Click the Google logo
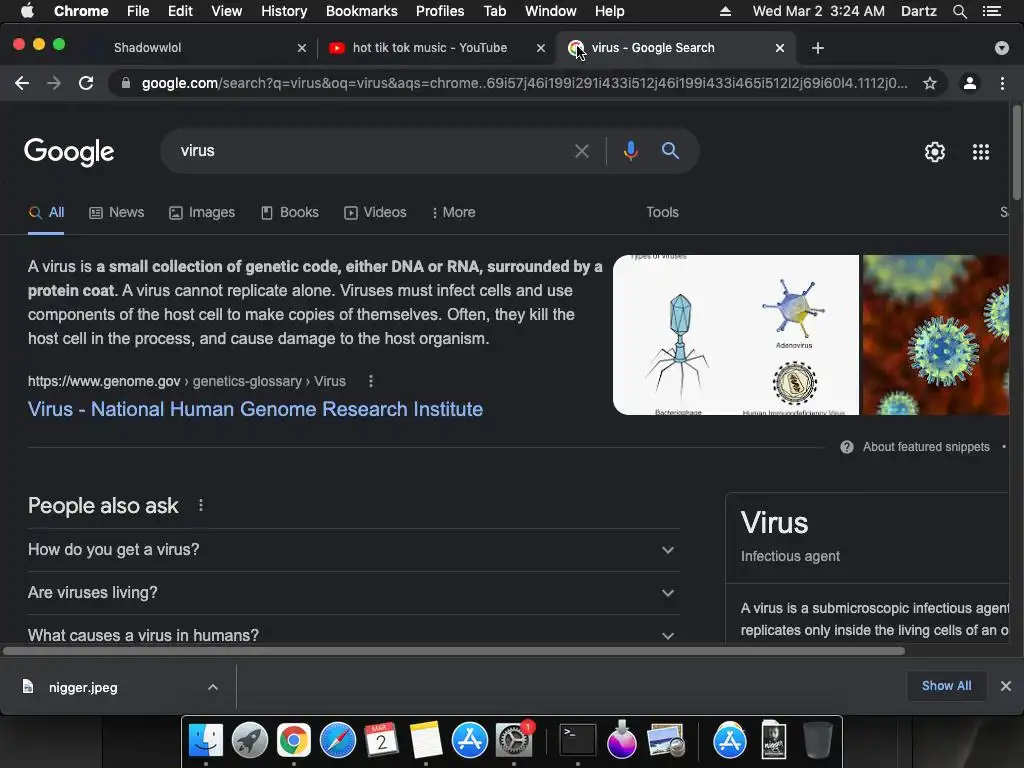The image size is (1024, 768). 69,152
